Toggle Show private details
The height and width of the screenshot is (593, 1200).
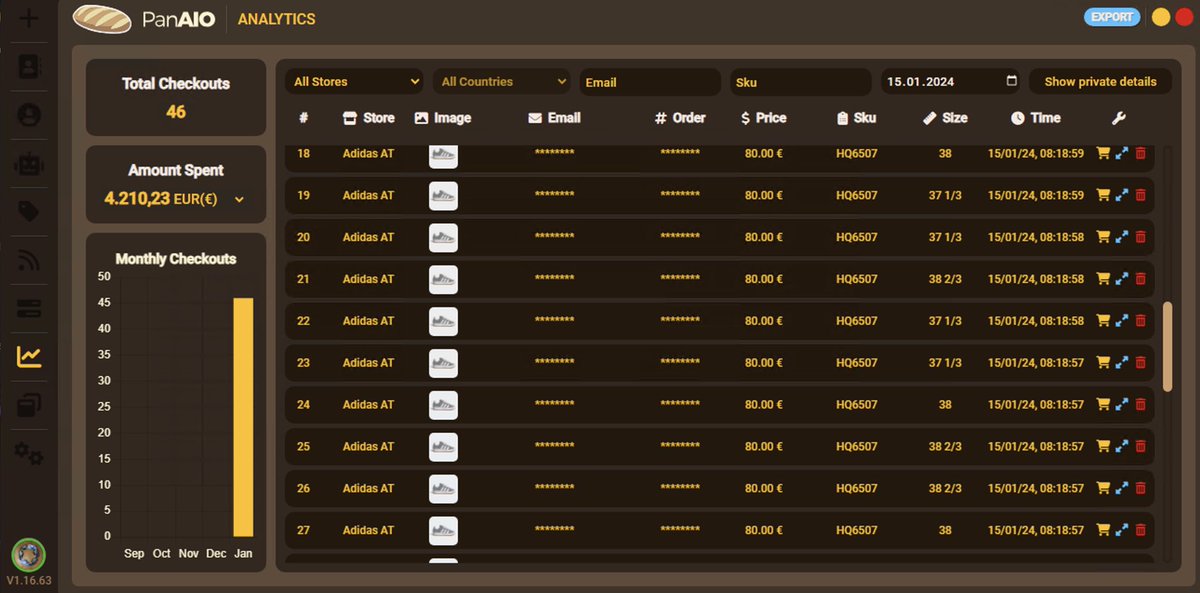tap(1100, 81)
